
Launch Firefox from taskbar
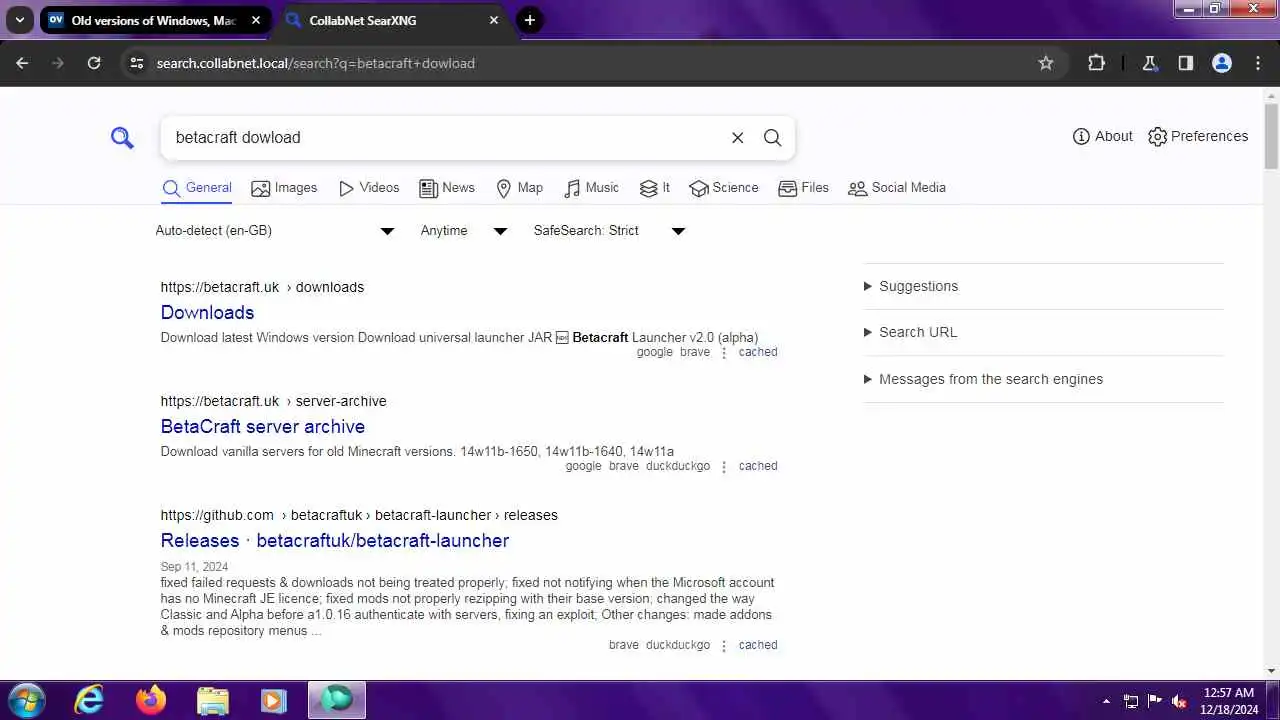(x=151, y=700)
